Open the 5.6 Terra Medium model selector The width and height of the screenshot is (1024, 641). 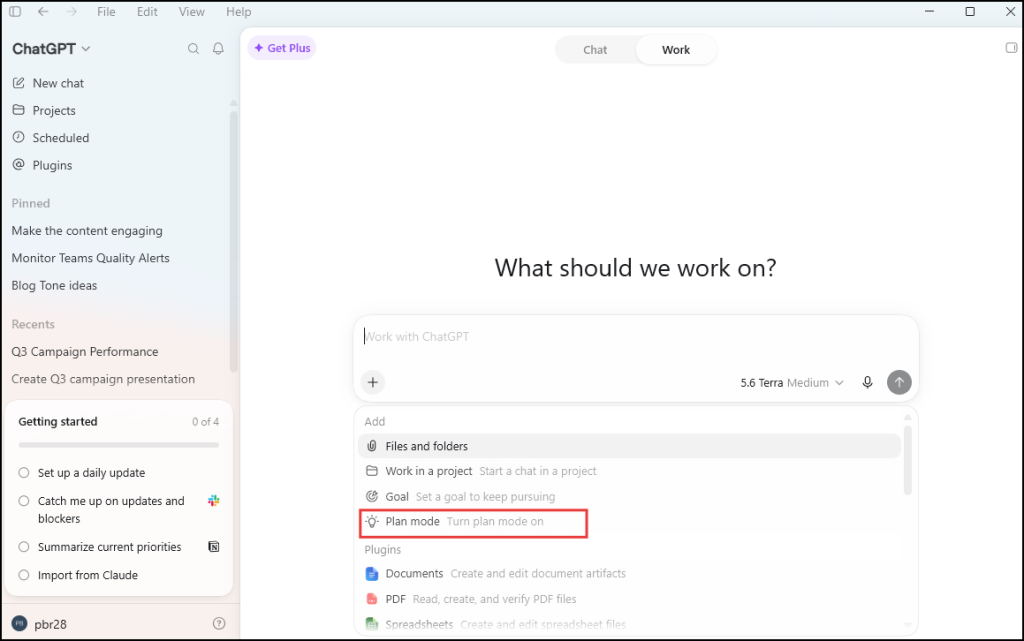click(792, 383)
